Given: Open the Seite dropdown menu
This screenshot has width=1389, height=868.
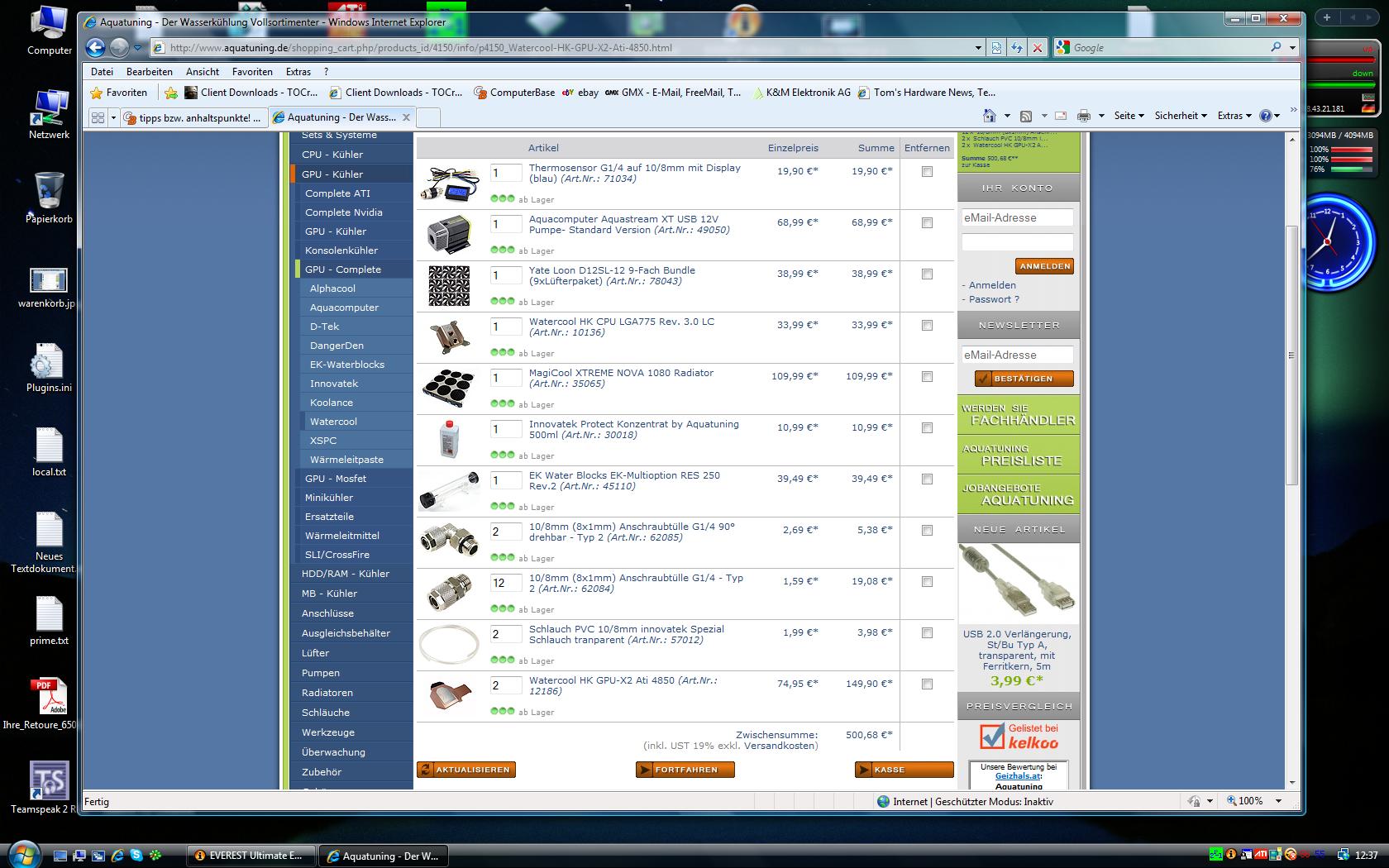Looking at the screenshot, I should click(x=1129, y=116).
